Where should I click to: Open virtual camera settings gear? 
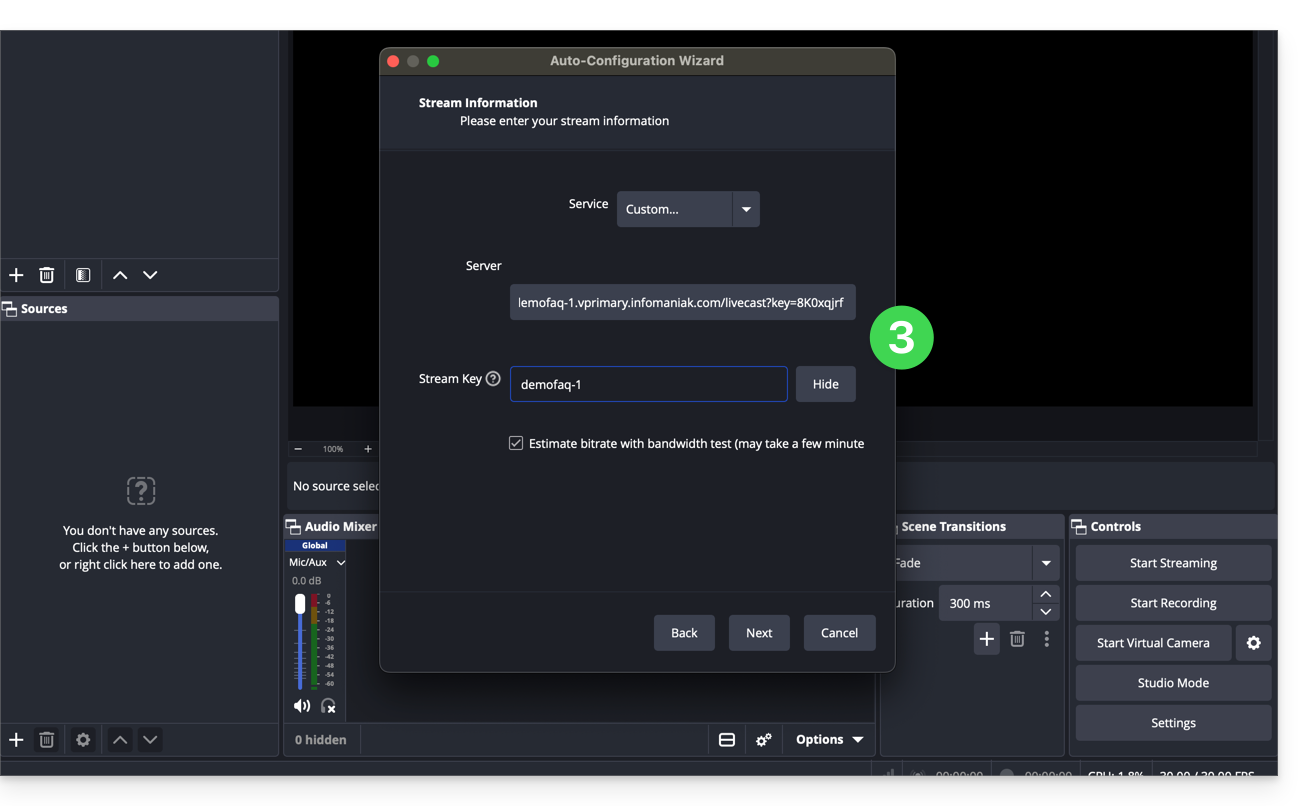1253,643
